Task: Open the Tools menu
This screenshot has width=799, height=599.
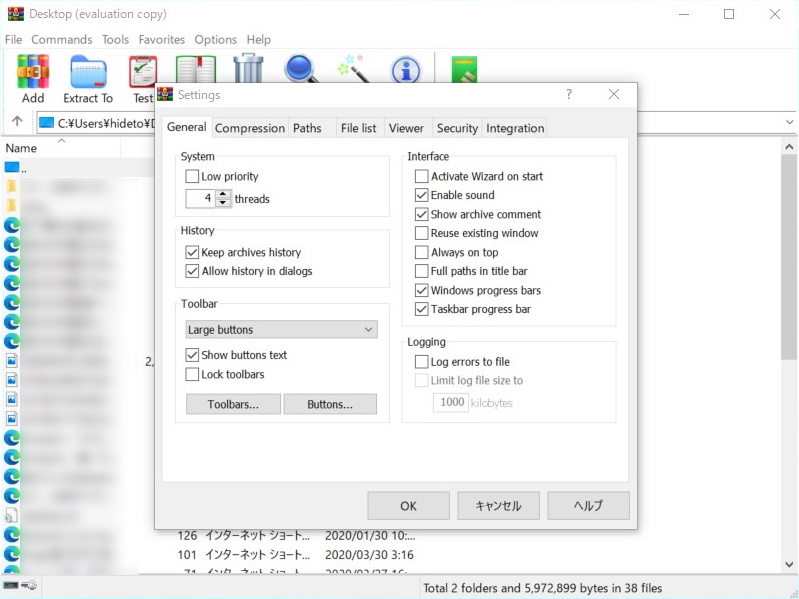Action: pyautogui.click(x=115, y=39)
